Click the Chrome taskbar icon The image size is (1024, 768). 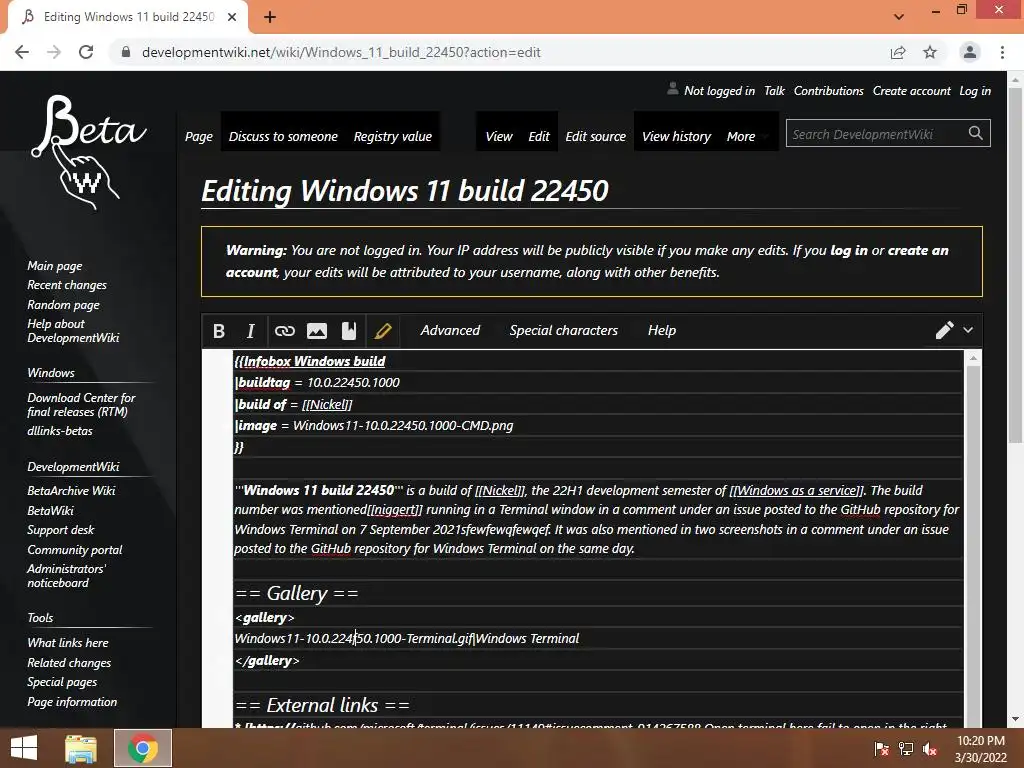point(143,748)
